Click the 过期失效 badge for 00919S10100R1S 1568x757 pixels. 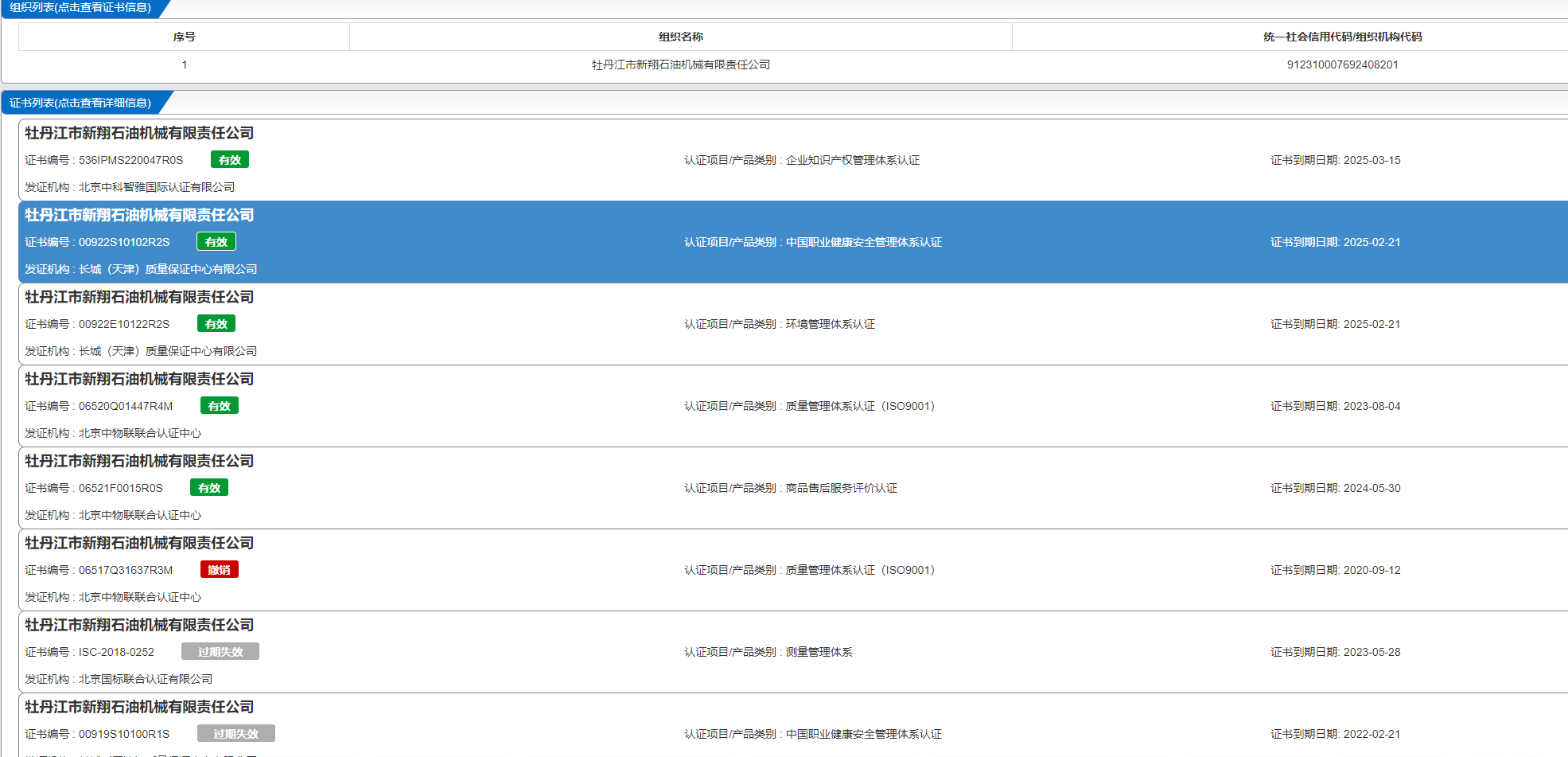coord(236,734)
